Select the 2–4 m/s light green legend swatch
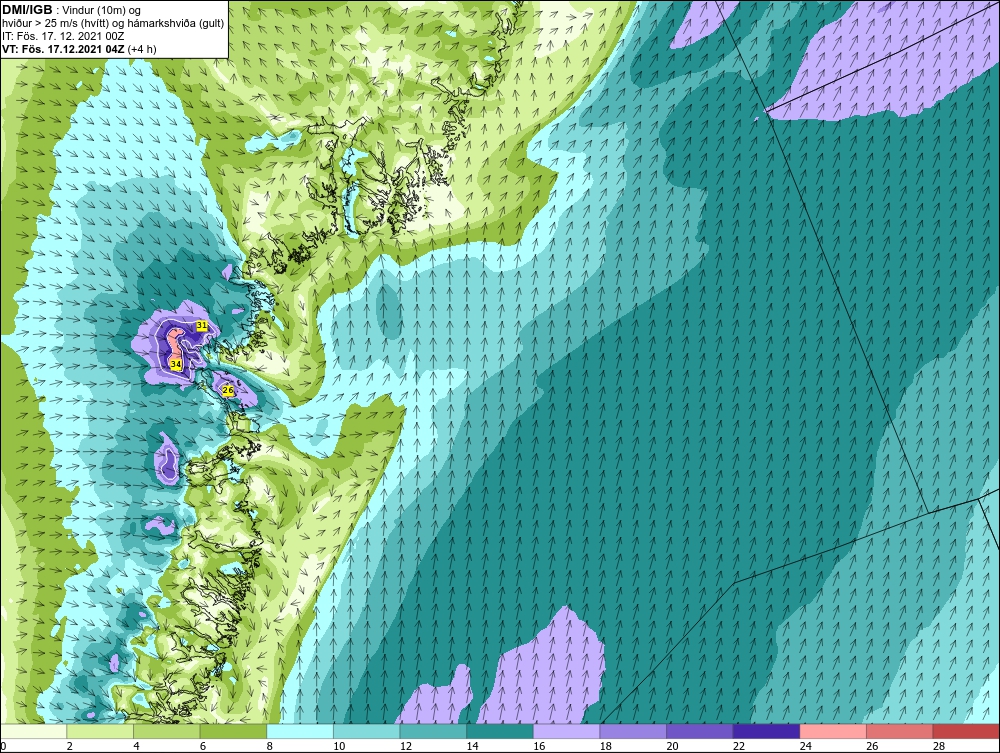 (99, 731)
